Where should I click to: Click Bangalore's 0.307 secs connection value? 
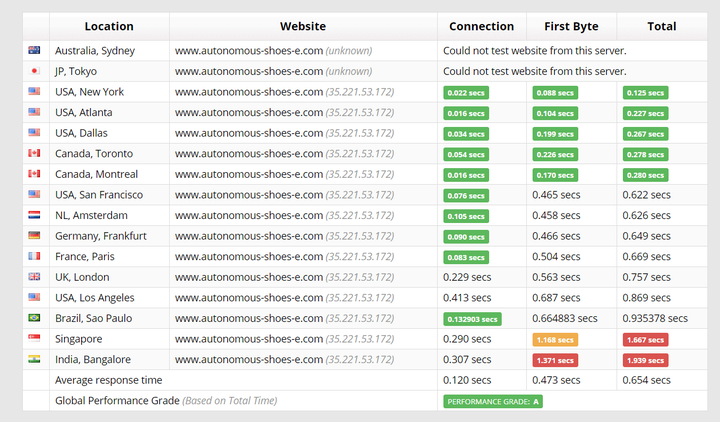coord(467,360)
